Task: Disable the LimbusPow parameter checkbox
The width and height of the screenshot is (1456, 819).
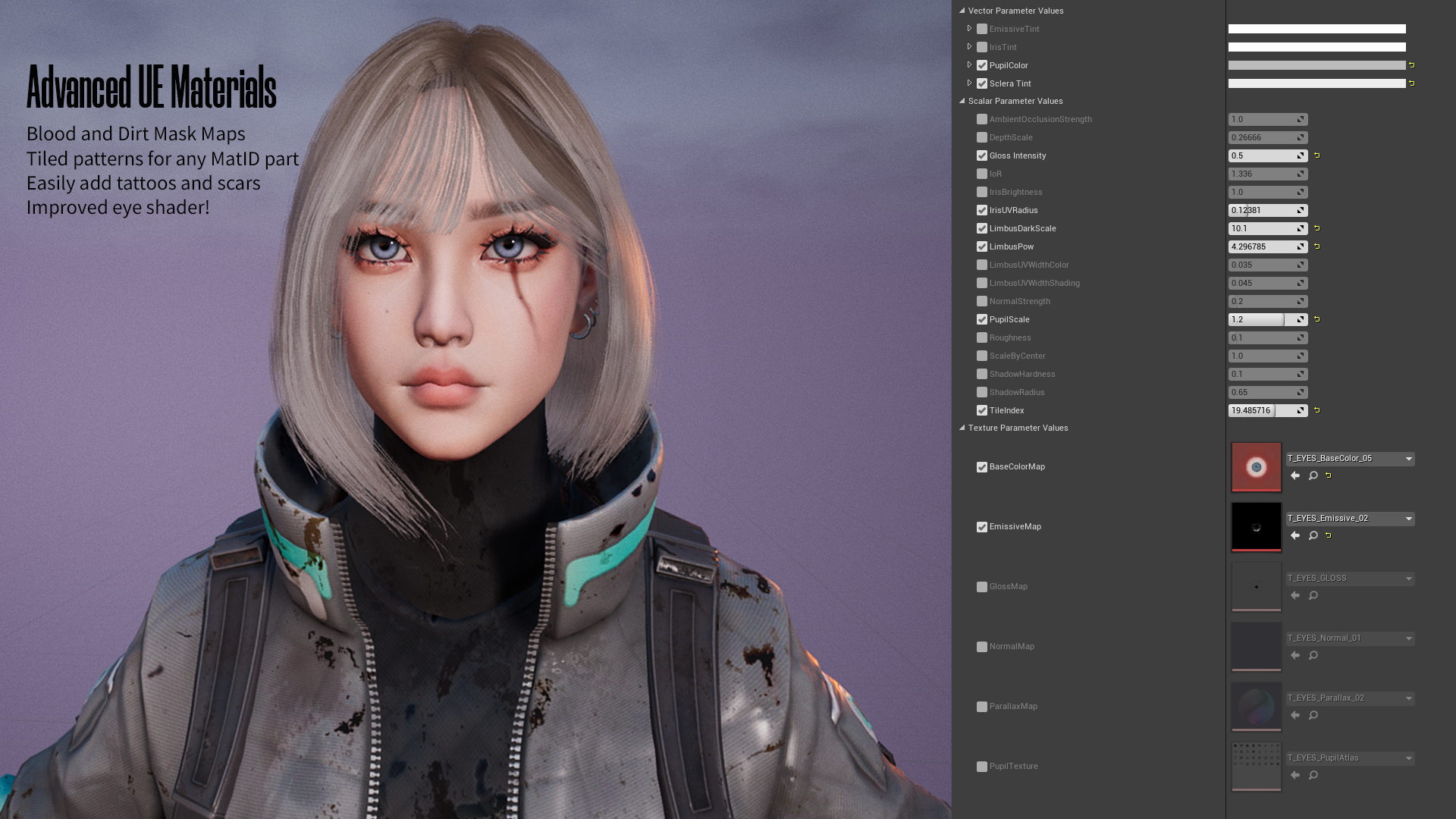Action: 982,246
